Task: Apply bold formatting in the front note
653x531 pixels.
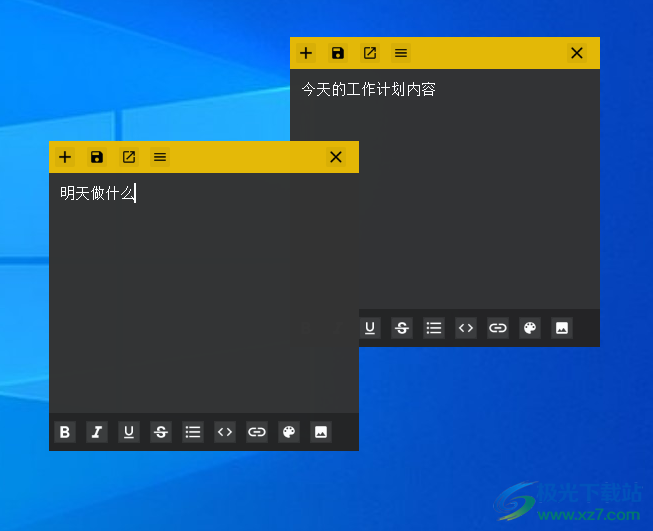Action: (x=65, y=432)
